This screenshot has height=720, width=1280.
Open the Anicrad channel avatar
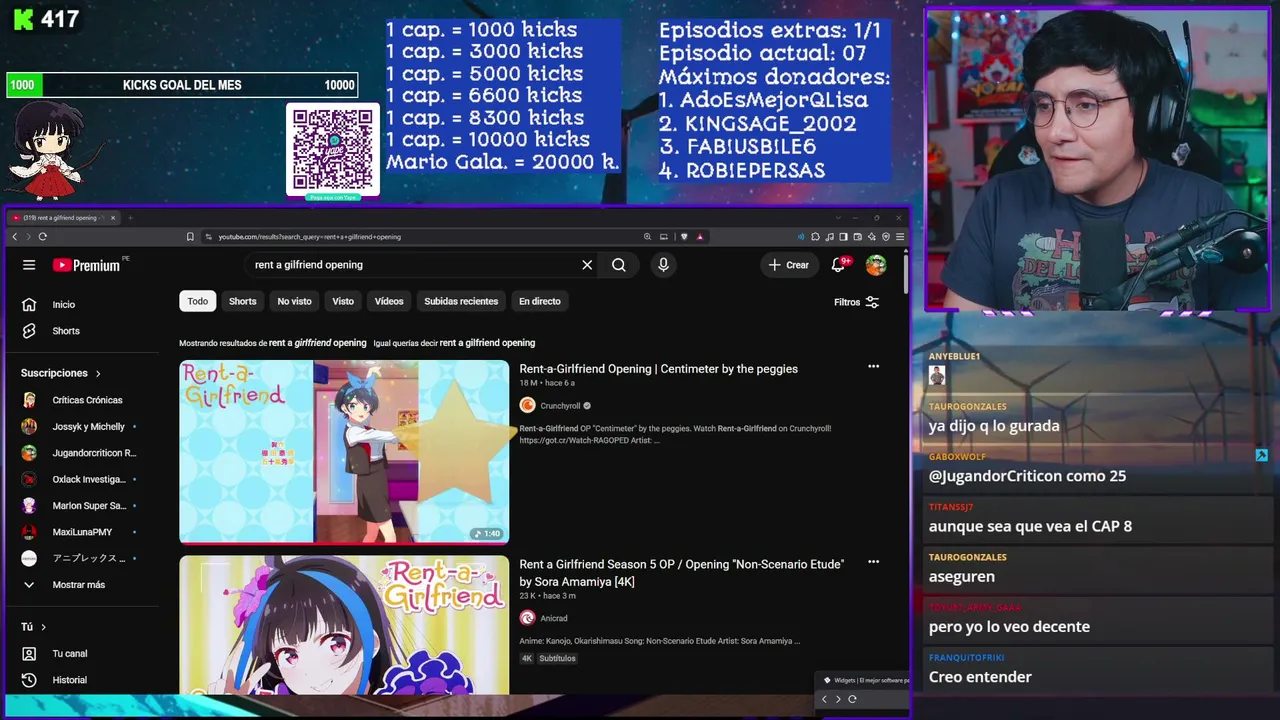tap(527, 618)
